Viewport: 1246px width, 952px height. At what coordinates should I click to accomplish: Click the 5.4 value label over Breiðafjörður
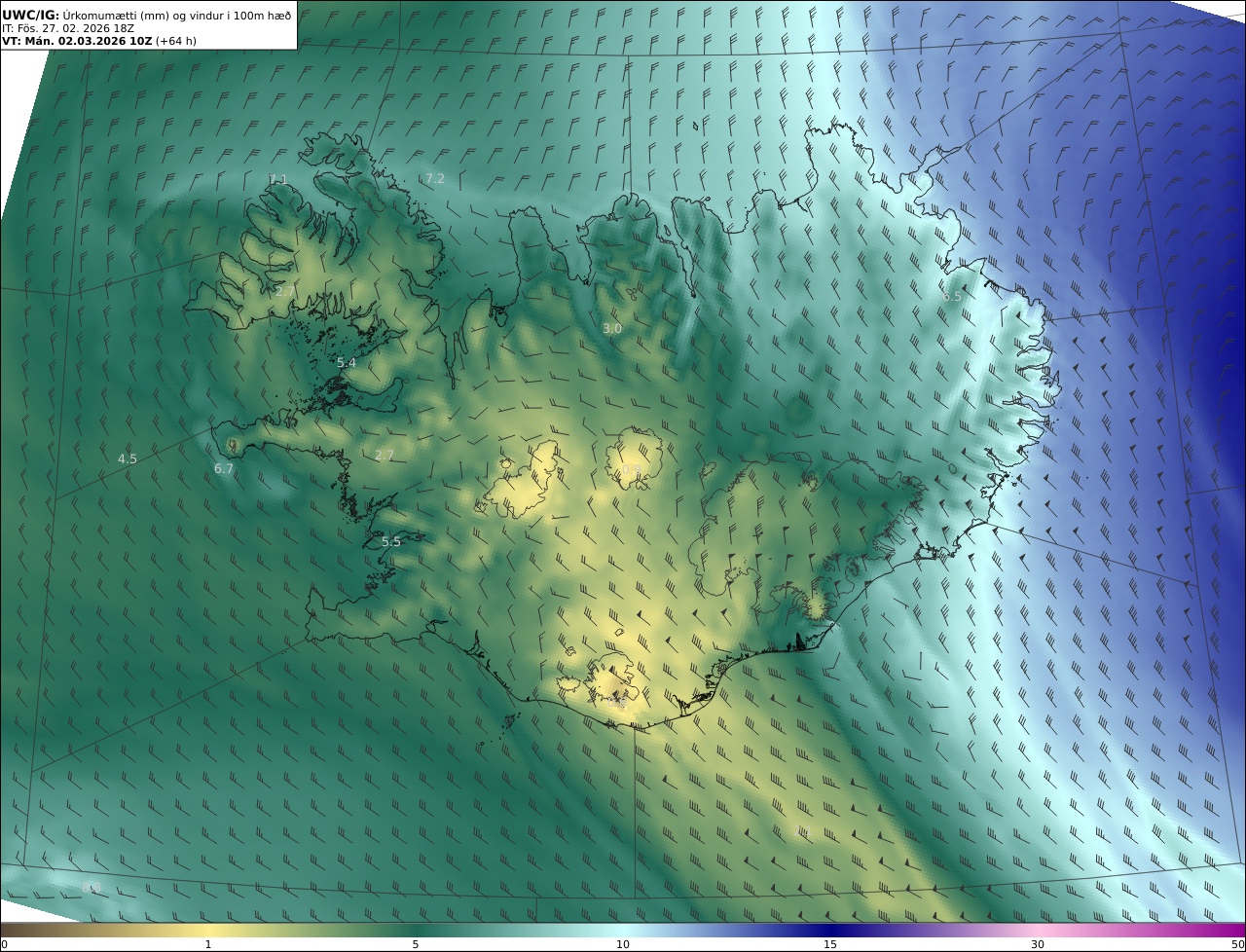(347, 362)
